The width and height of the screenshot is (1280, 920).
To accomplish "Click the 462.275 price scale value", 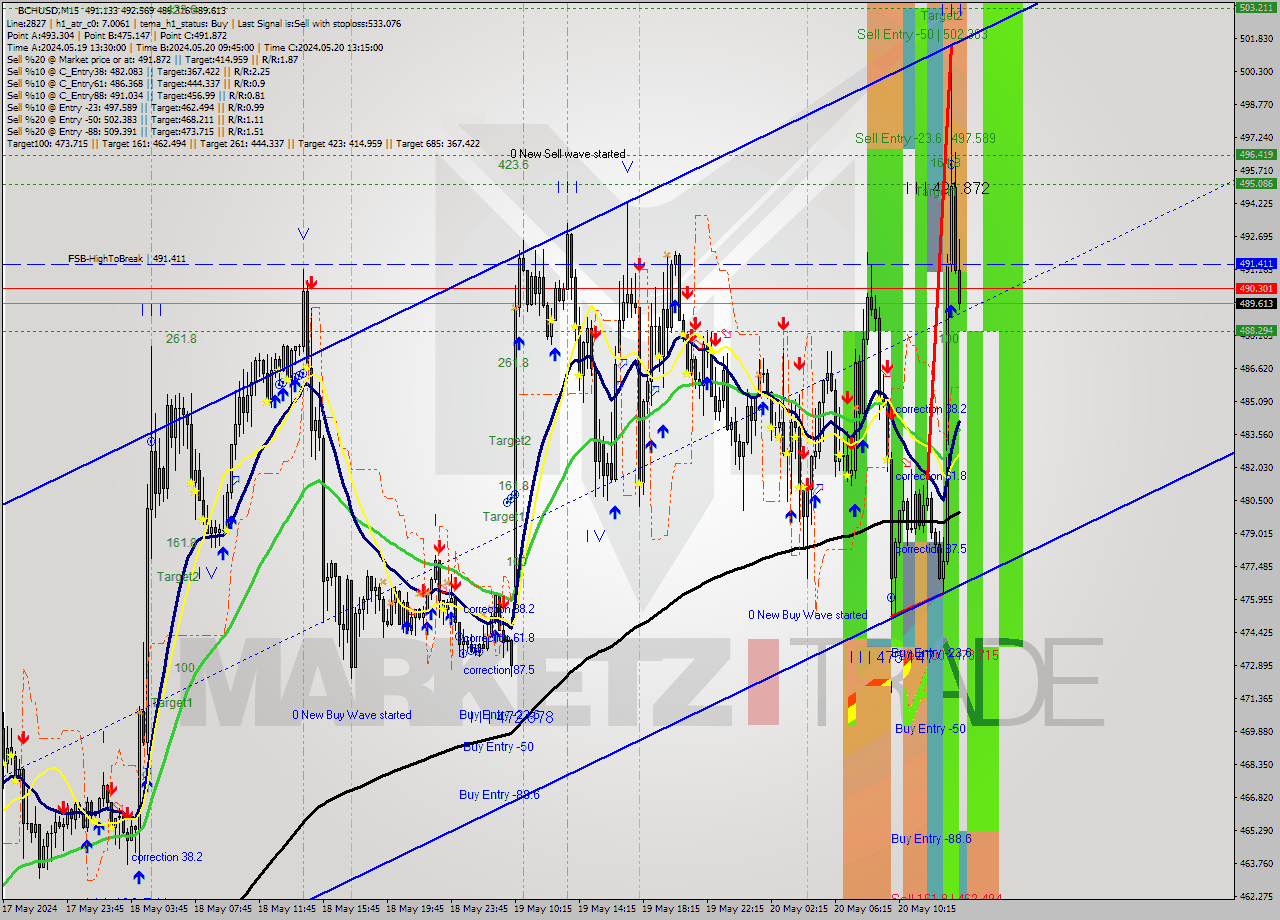I will [x=1255, y=896].
